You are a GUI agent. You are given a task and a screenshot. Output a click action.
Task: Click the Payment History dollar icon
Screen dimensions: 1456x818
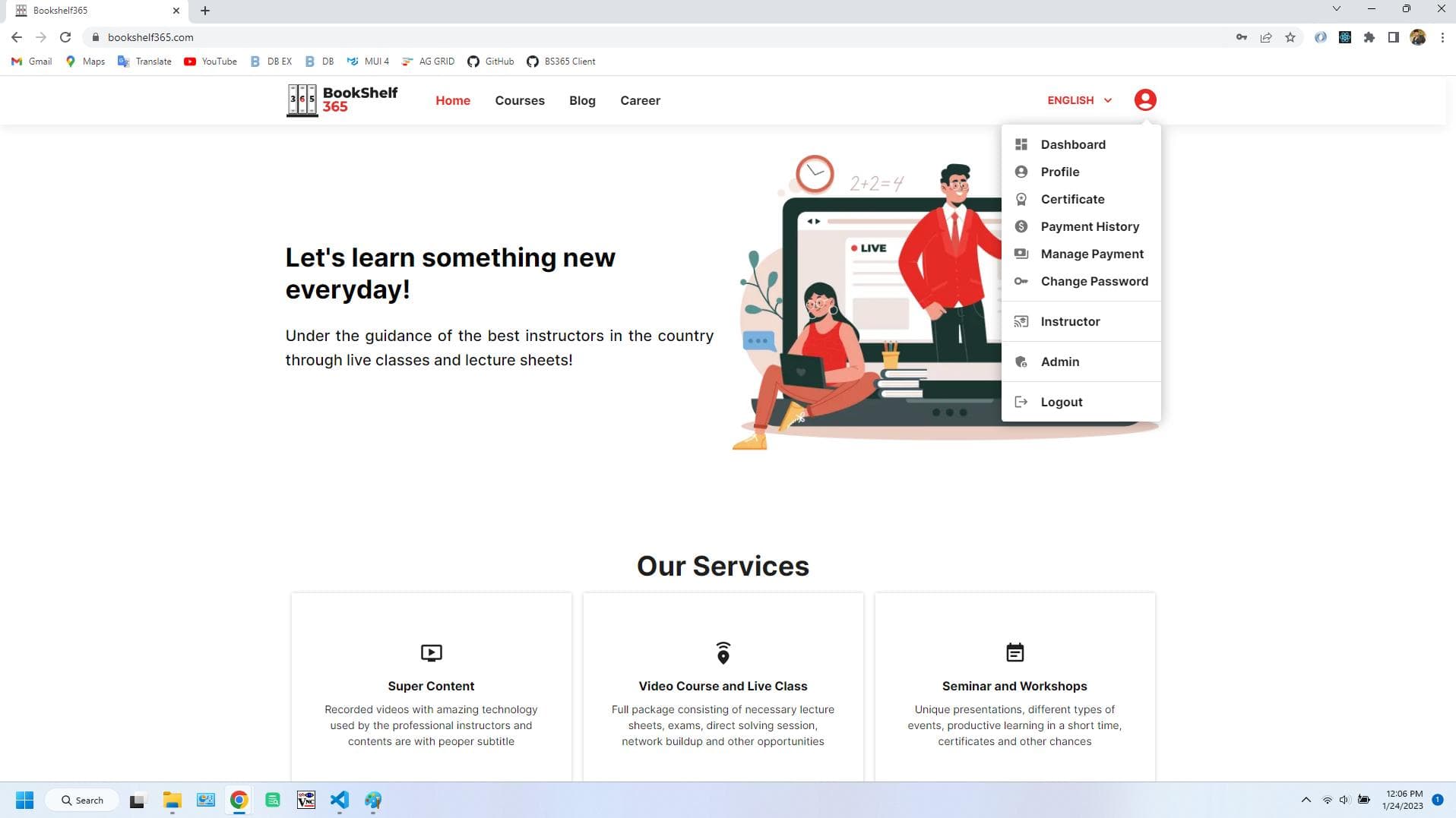(1021, 226)
